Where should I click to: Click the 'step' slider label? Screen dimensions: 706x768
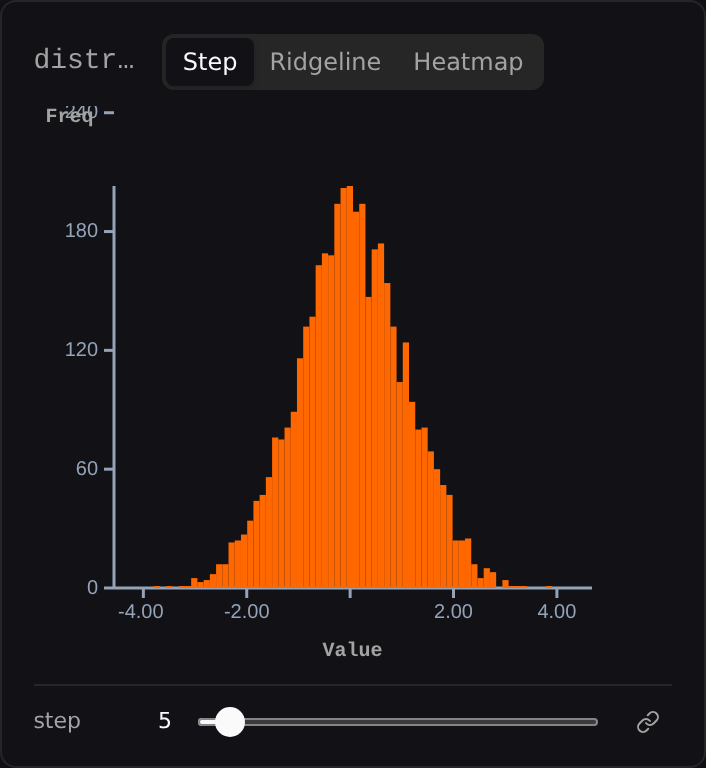(57, 721)
